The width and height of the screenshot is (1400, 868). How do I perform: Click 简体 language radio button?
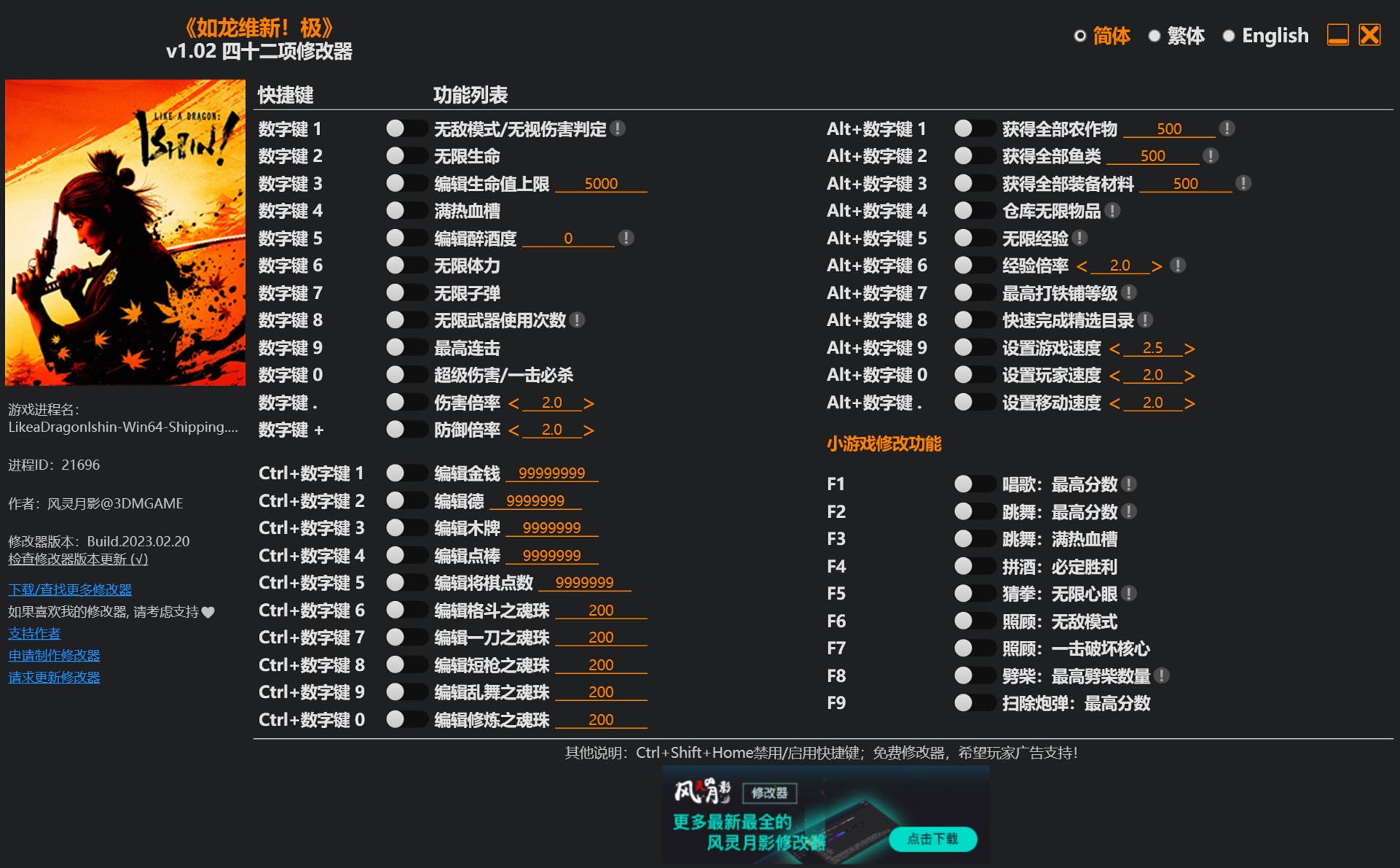[1078, 34]
